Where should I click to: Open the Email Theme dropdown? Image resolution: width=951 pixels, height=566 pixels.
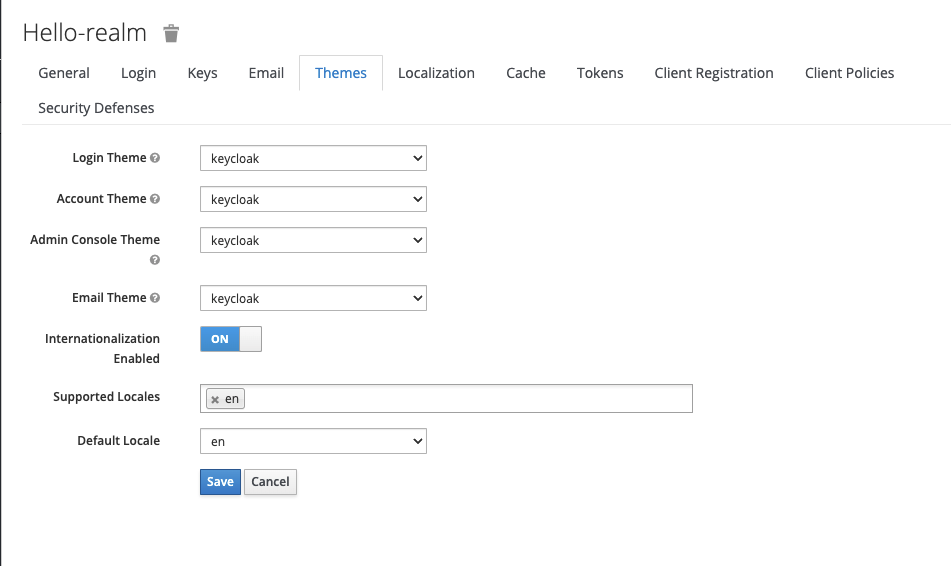[x=314, y=298]
